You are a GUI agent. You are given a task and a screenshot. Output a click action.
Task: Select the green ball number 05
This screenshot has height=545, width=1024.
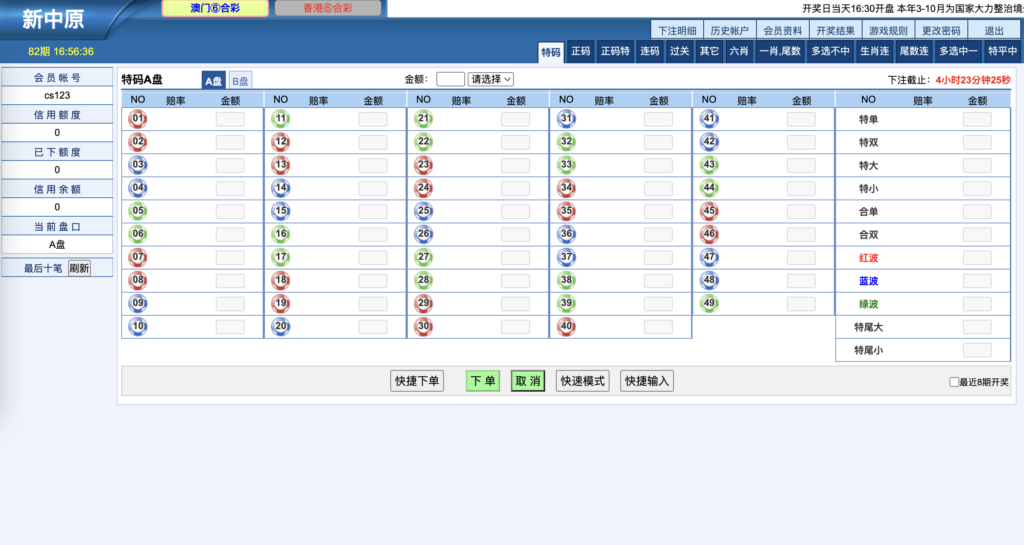click(x=138, y=211)
